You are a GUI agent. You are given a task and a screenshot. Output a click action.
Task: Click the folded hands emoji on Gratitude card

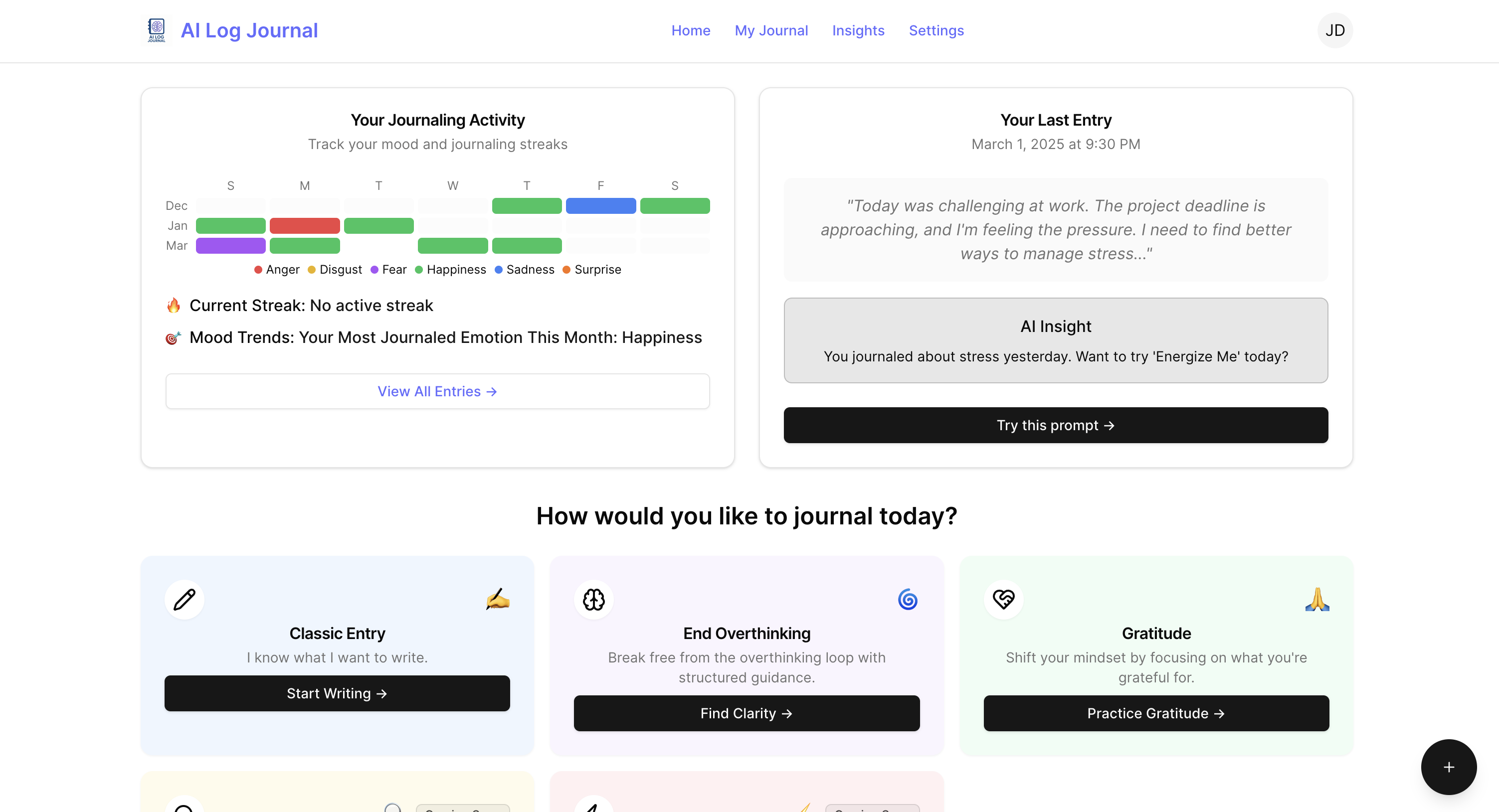click(x=1317, y=599)
